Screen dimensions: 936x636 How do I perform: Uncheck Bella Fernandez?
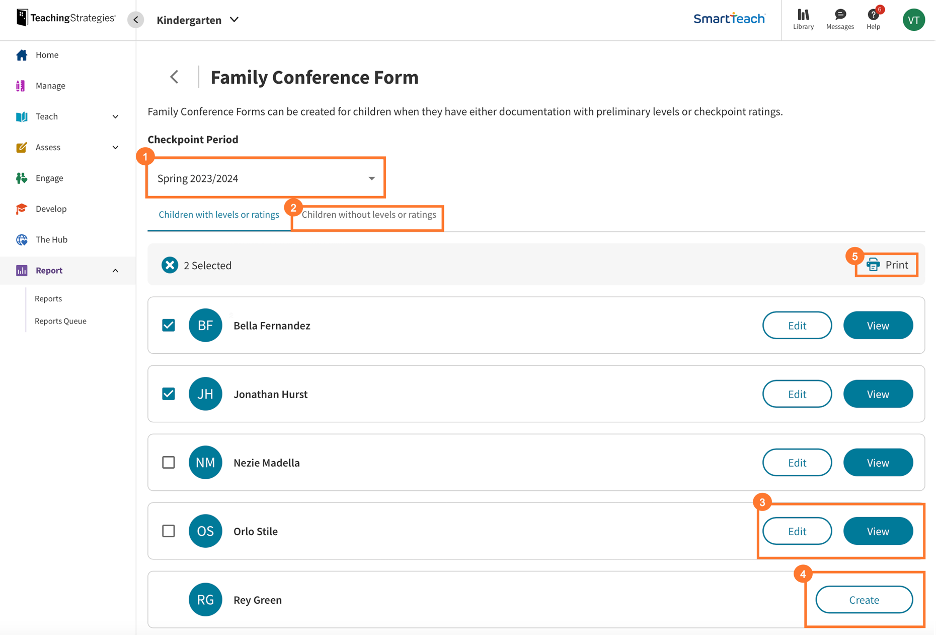coord(168,324)
